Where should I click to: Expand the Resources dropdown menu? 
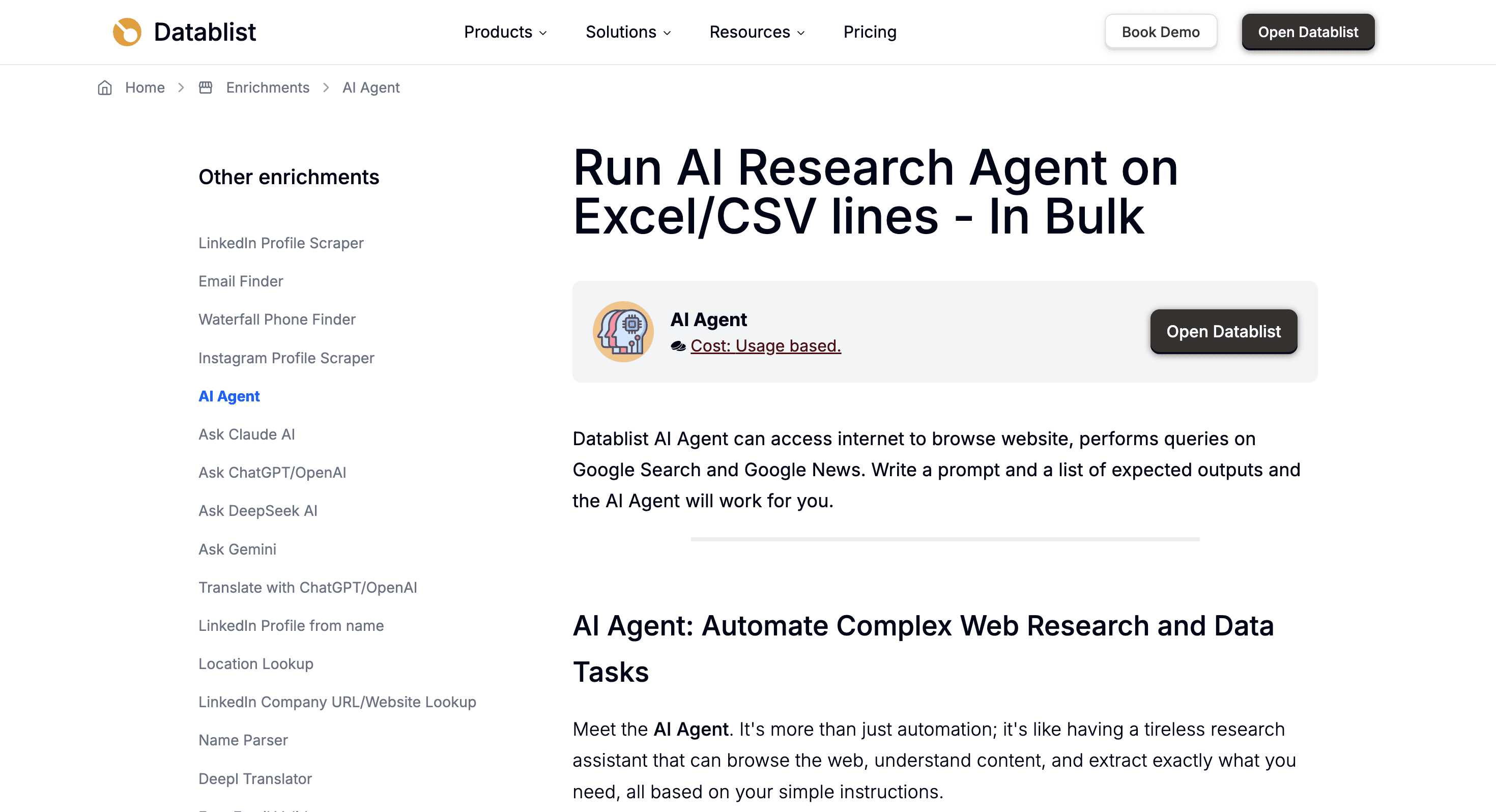coord(757,32)
